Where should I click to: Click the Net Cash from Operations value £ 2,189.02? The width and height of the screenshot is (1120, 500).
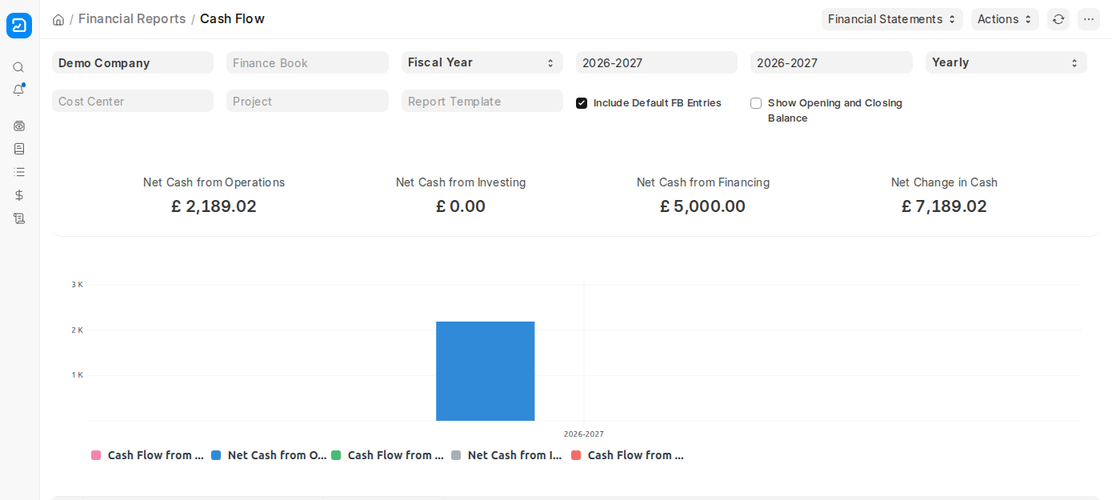tap(214, 206)
